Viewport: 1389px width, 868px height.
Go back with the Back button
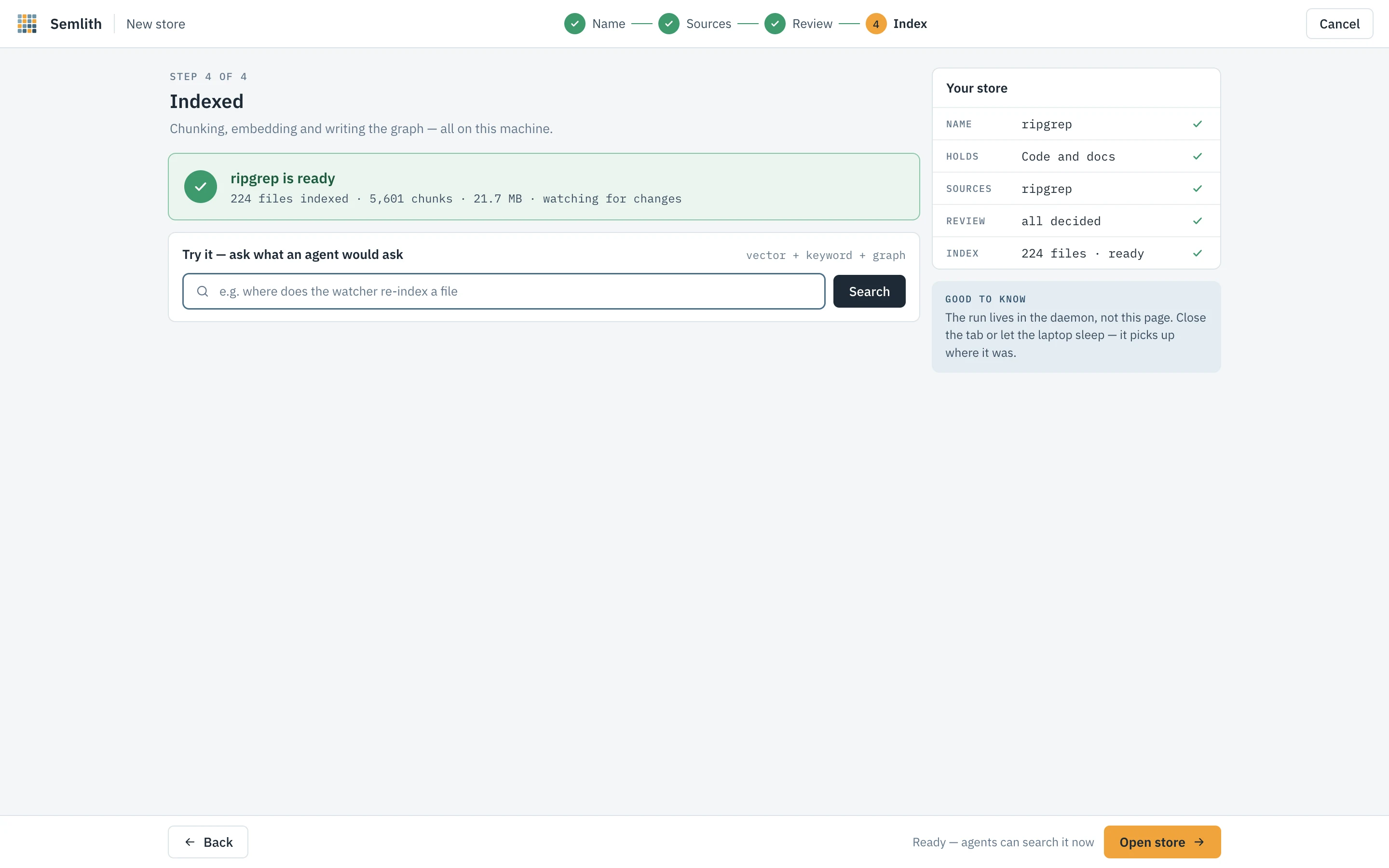tap(208, 841)
